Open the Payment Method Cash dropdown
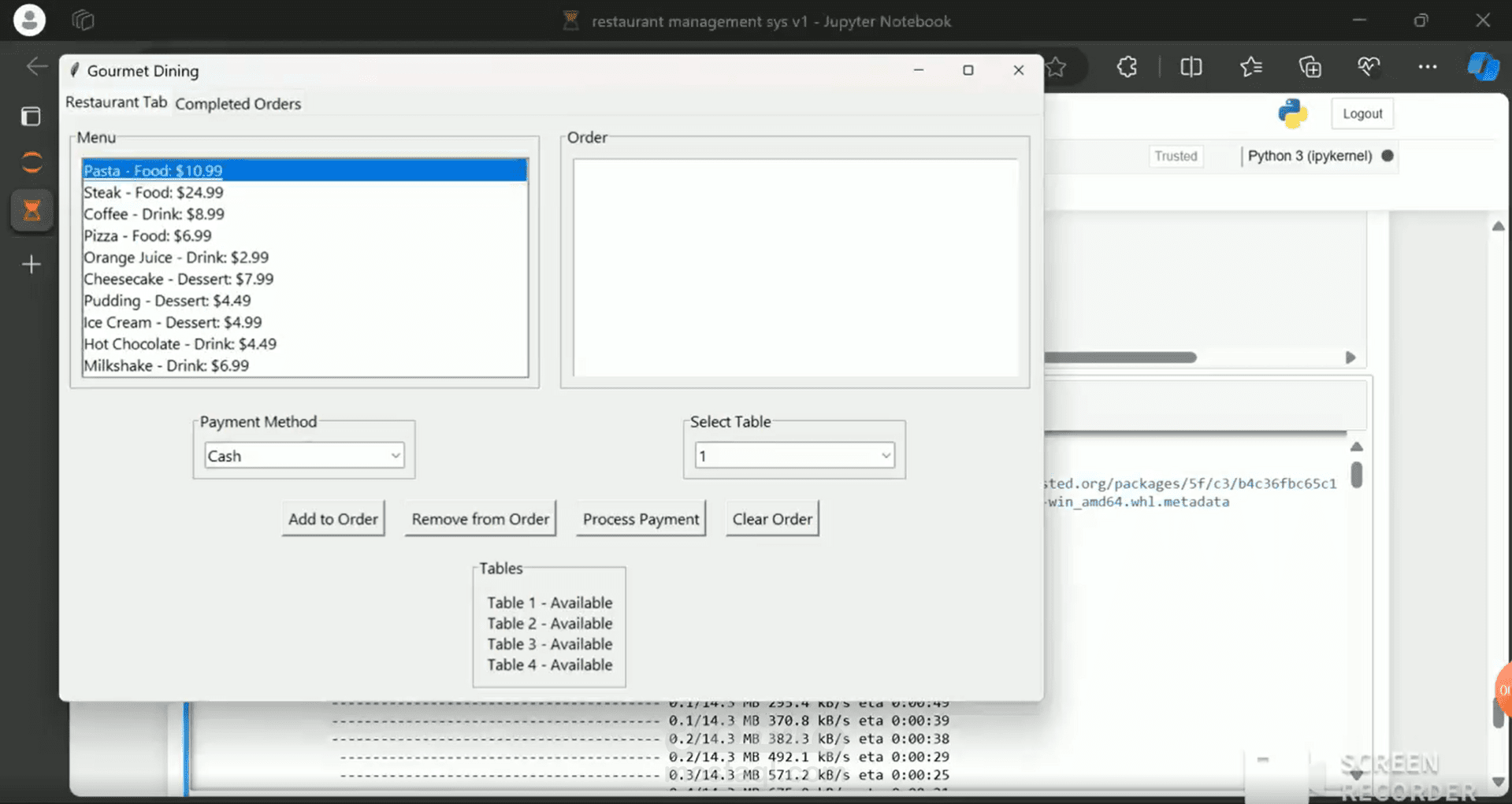The height and width of the screenshot is (804, 1512). pos(304,456)
